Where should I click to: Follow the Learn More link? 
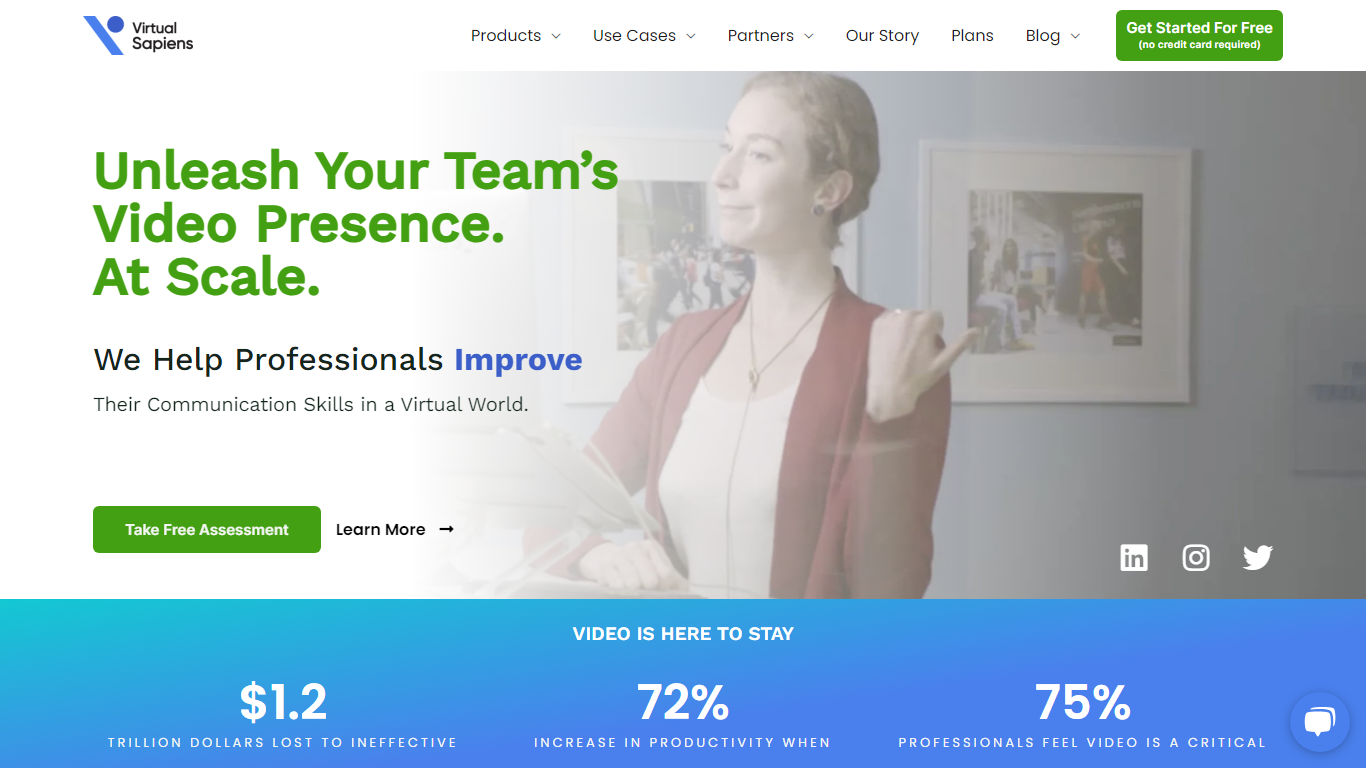coord(381,529)
